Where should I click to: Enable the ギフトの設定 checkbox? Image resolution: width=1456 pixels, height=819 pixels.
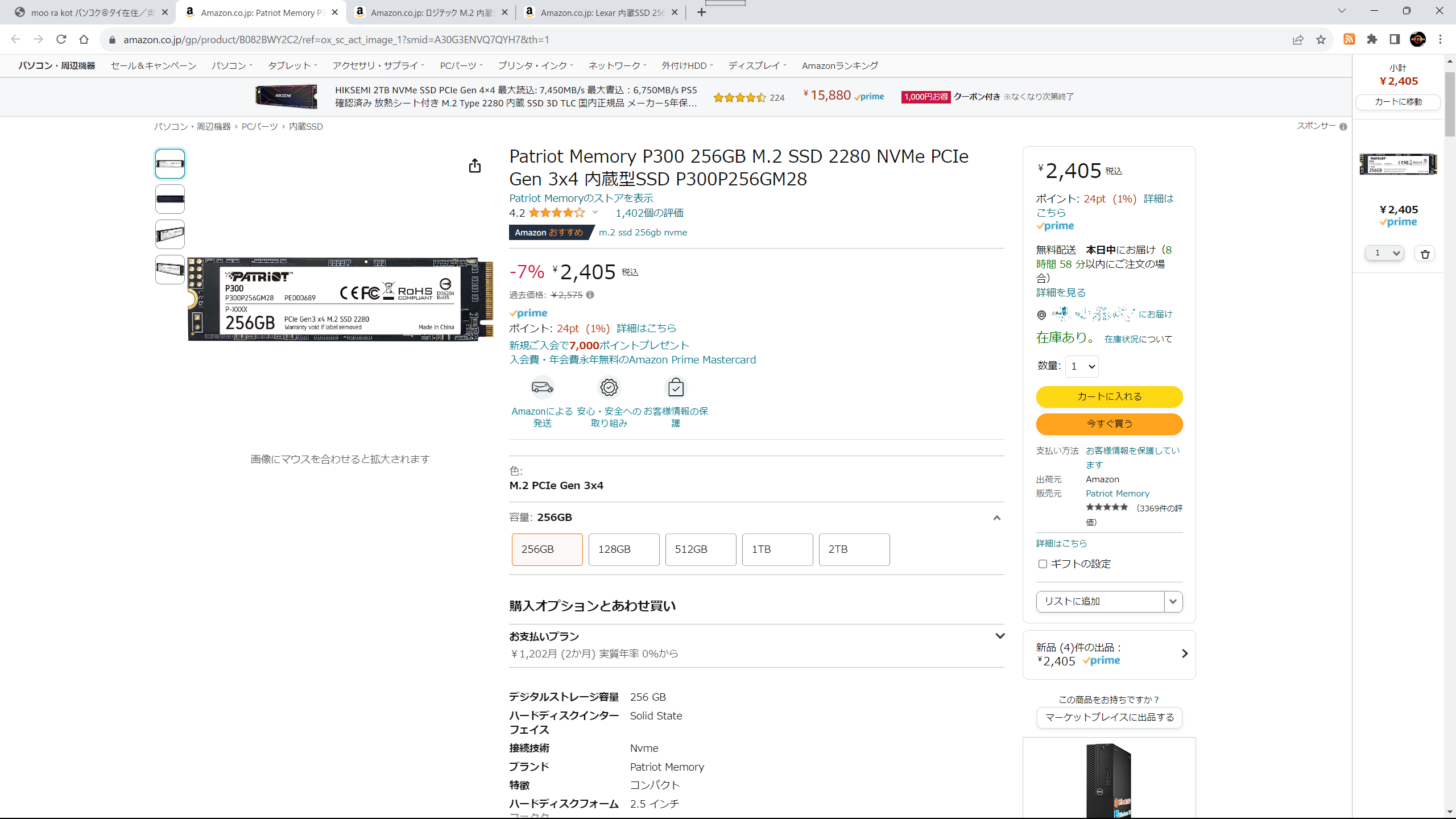click(1043, 564)
